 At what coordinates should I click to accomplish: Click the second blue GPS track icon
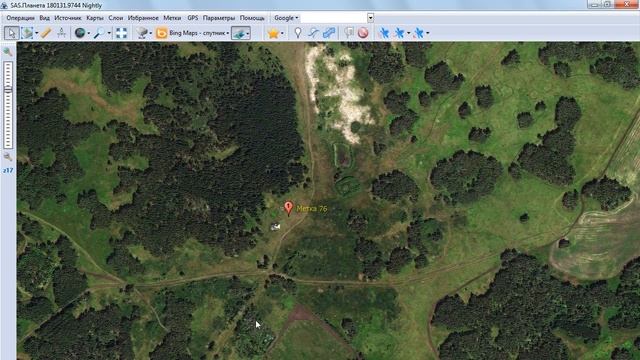(399, 33)
